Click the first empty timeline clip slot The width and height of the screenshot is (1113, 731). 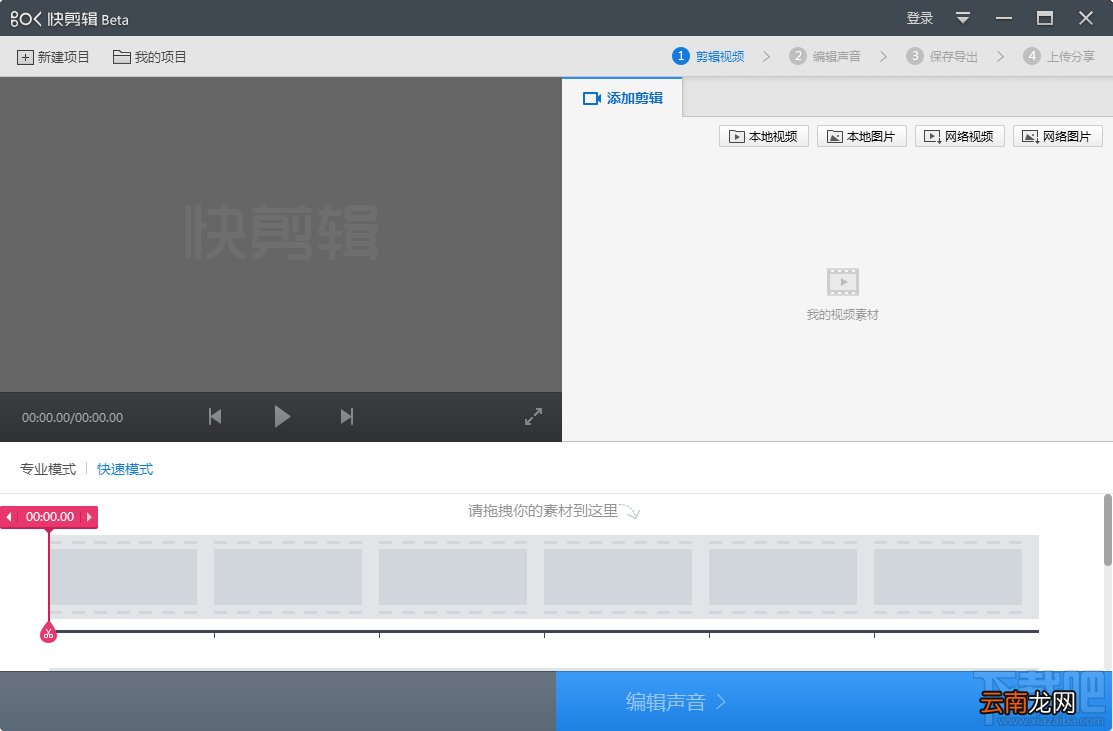tap(123, 577)
